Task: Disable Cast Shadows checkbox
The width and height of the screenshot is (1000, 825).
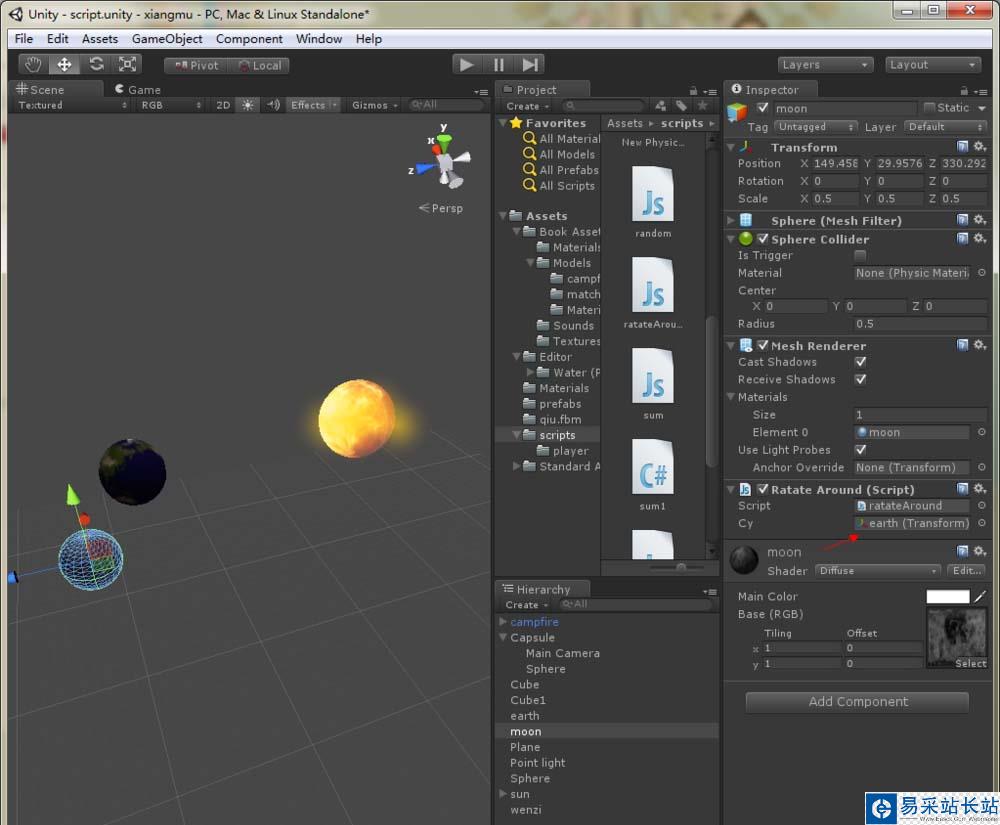Action: tap(860, 362)
